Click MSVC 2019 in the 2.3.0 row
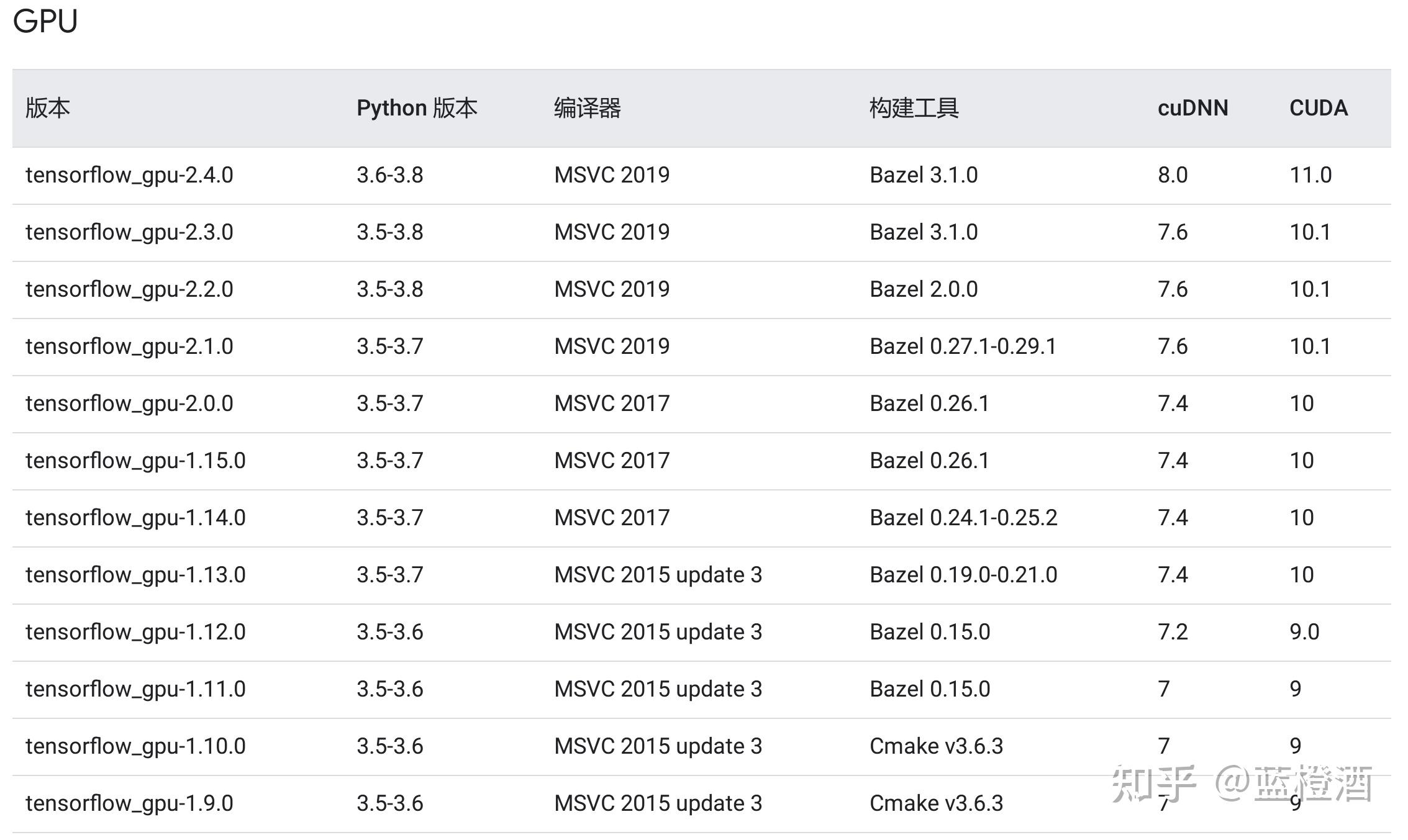 [612, 232]
